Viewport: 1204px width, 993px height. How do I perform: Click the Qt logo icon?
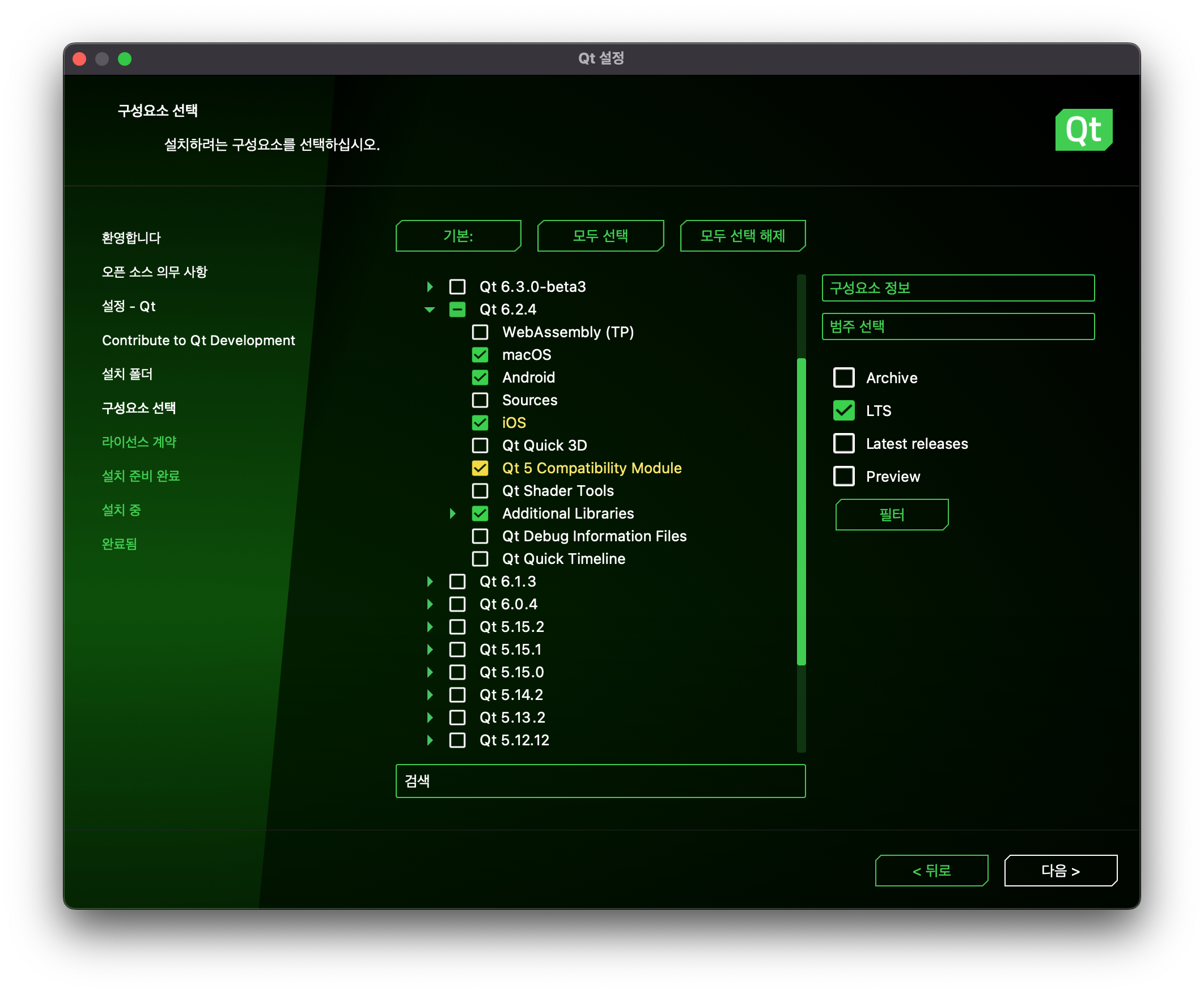click(1083, 130)
